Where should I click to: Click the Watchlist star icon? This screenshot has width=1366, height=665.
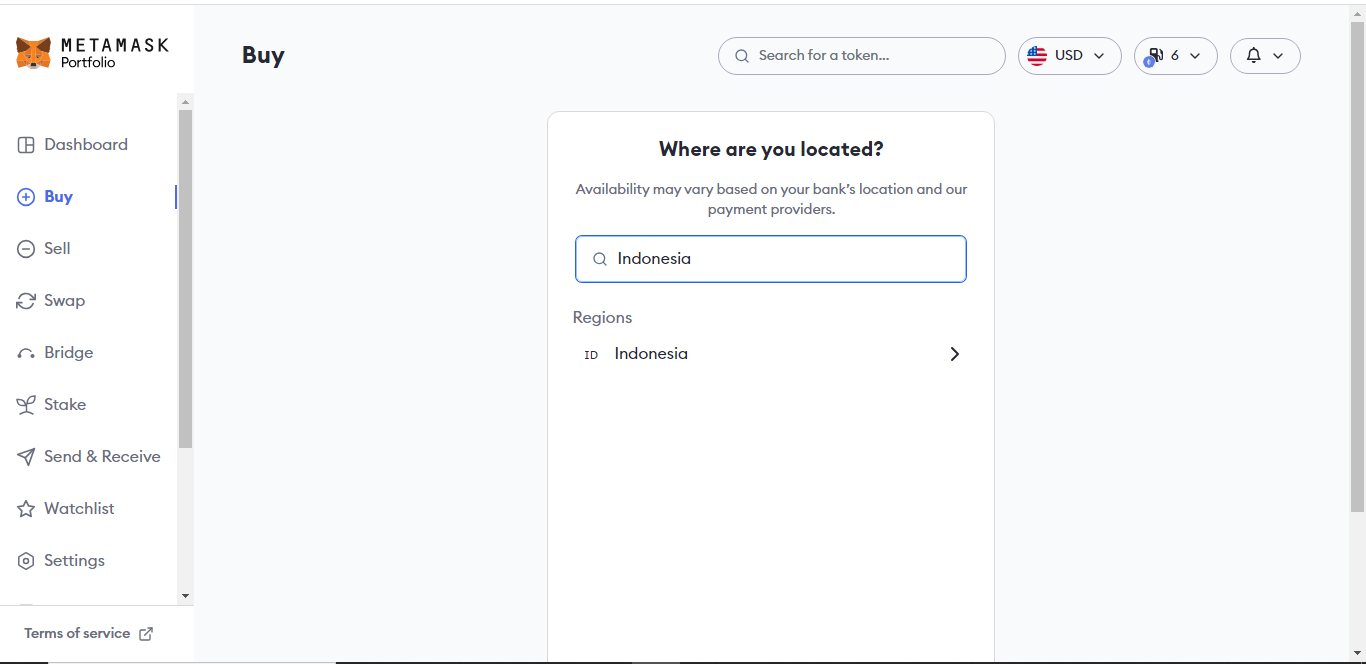coord(26,509)
